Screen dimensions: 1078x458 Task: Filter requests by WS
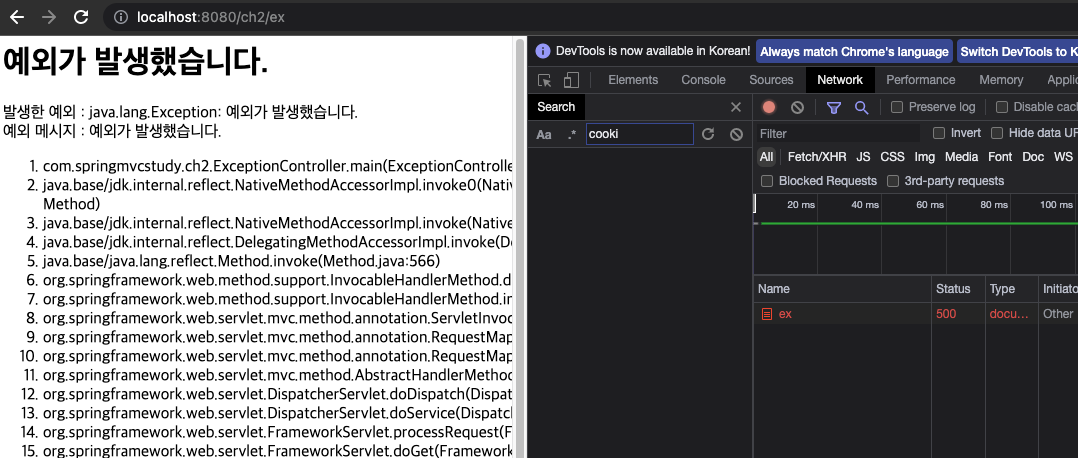click(x=1063, y=157)
